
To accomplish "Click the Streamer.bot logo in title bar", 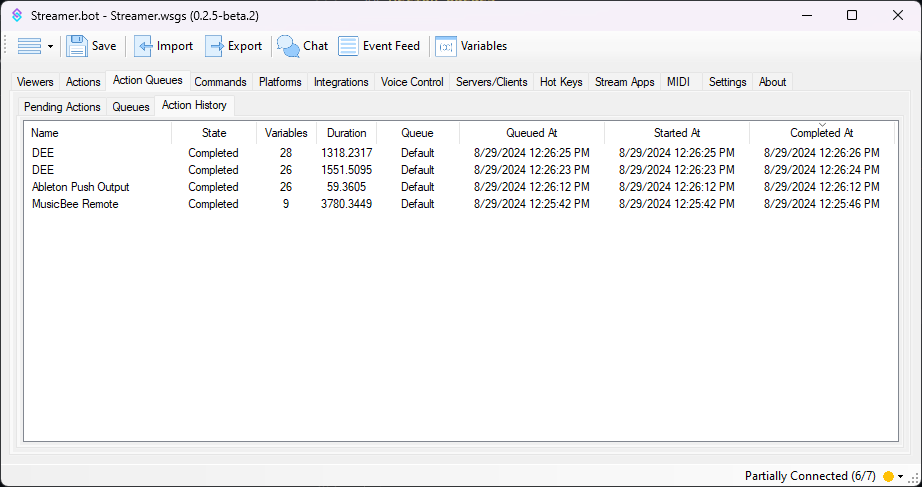I will tap(17, 15).
